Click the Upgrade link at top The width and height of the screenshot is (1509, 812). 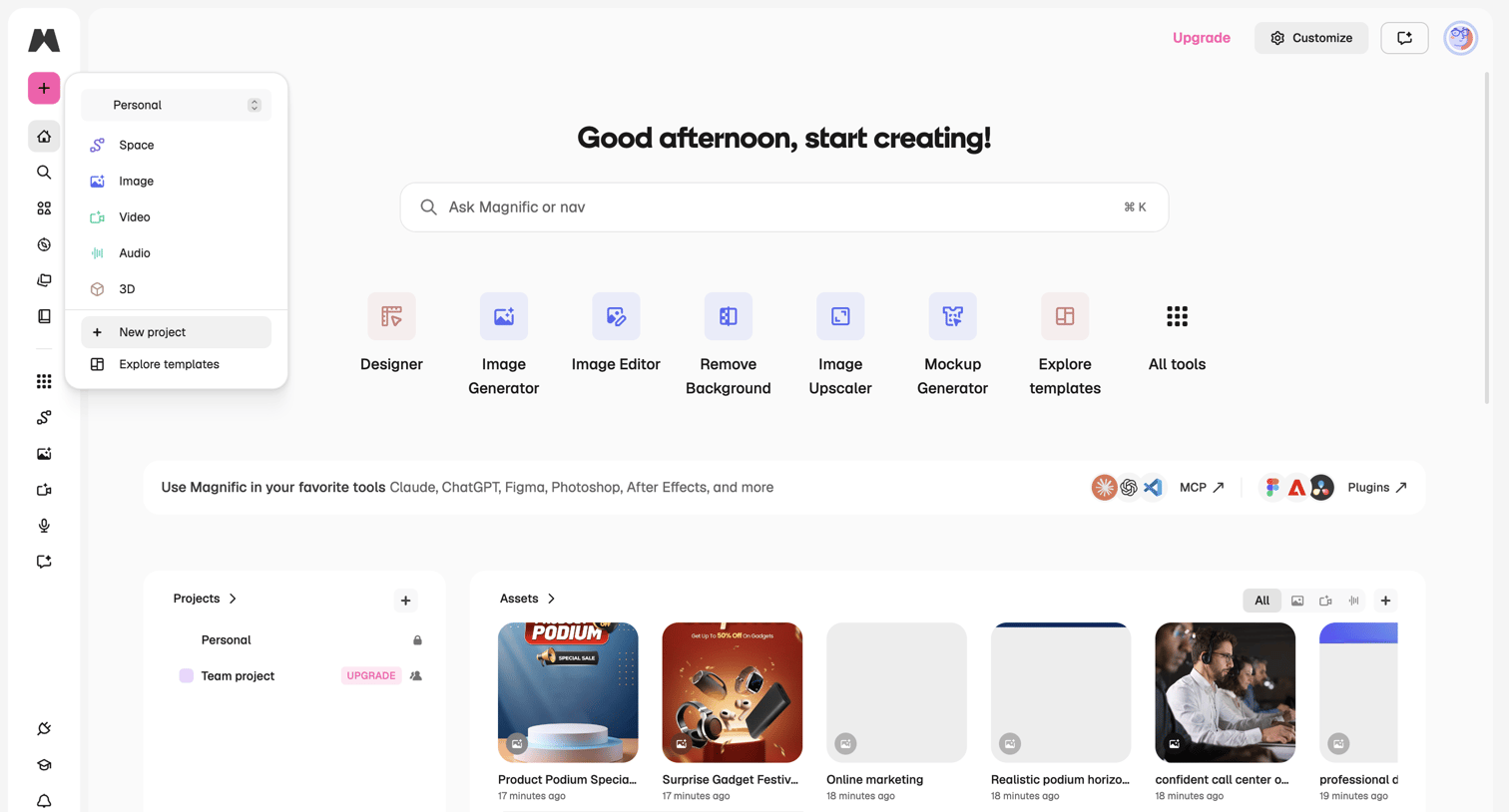point(1201,38)
